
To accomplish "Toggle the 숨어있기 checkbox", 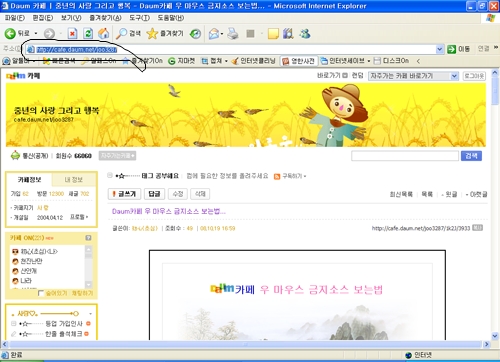I will (x=41, y=293).
